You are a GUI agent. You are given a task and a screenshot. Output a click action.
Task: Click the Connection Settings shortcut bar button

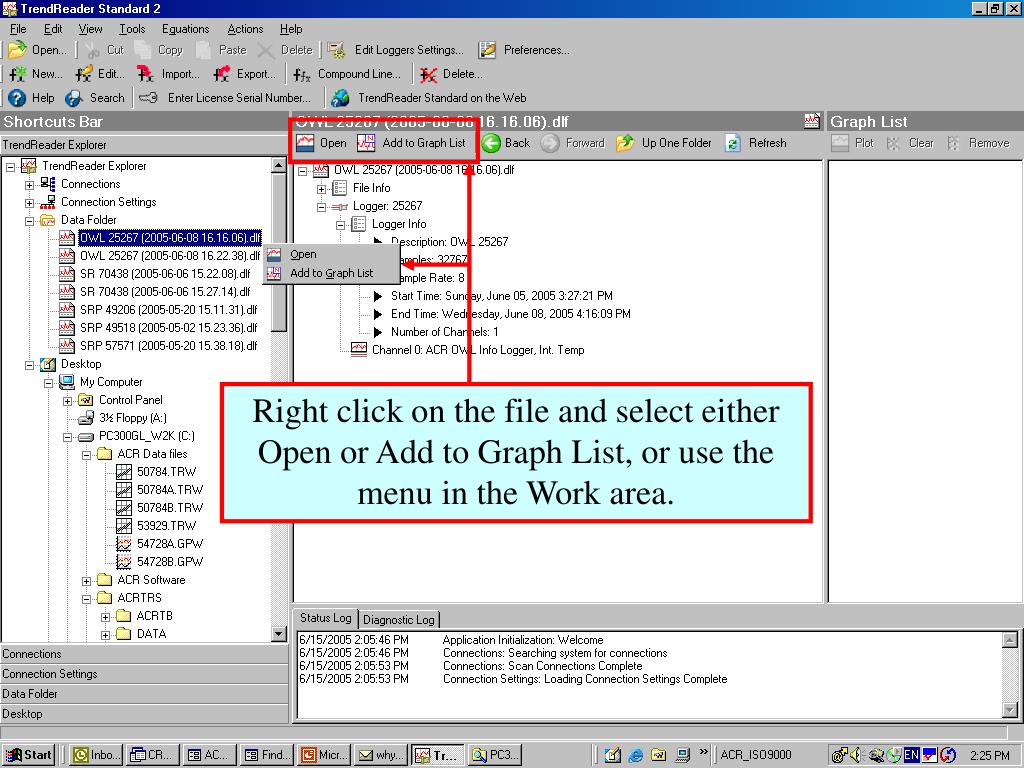(144, 674)
